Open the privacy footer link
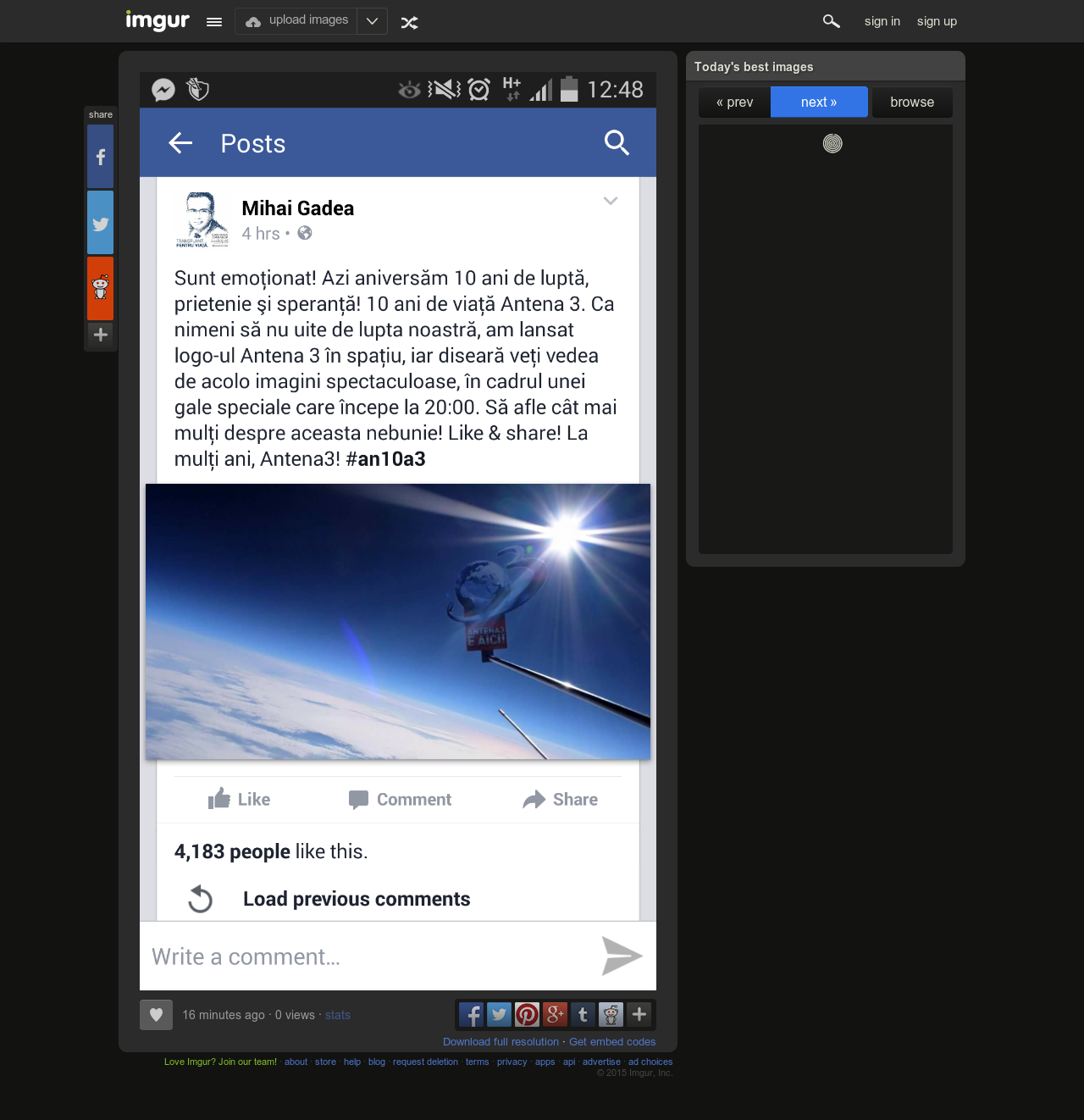 (512, 1062)
